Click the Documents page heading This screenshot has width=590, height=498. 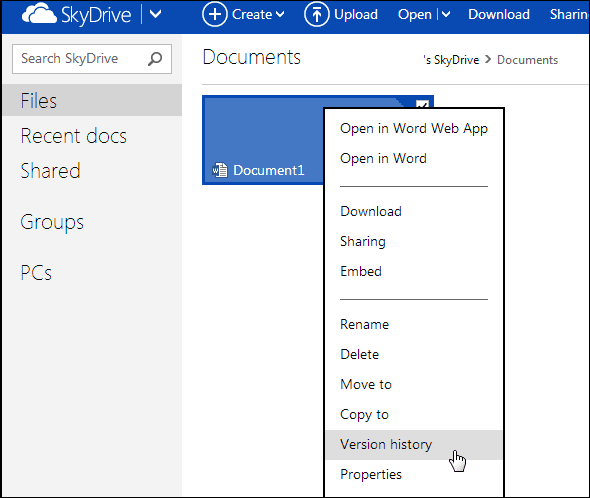tap(251, 58)
